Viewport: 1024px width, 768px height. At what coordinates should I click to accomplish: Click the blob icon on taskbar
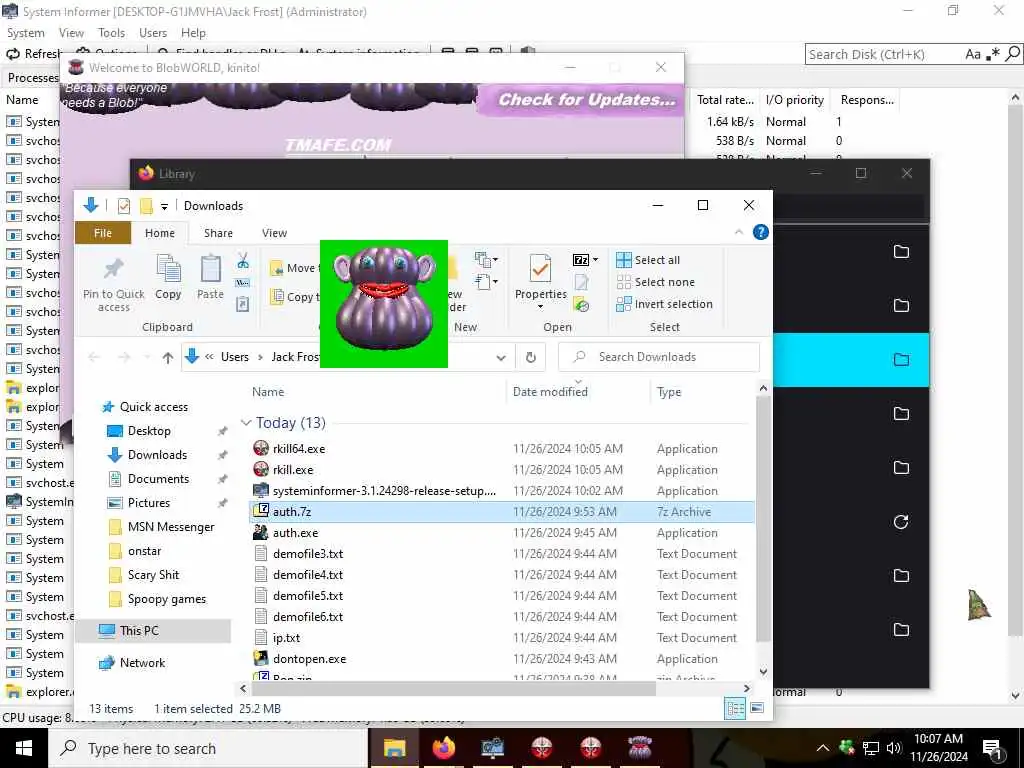click(640, 748)
